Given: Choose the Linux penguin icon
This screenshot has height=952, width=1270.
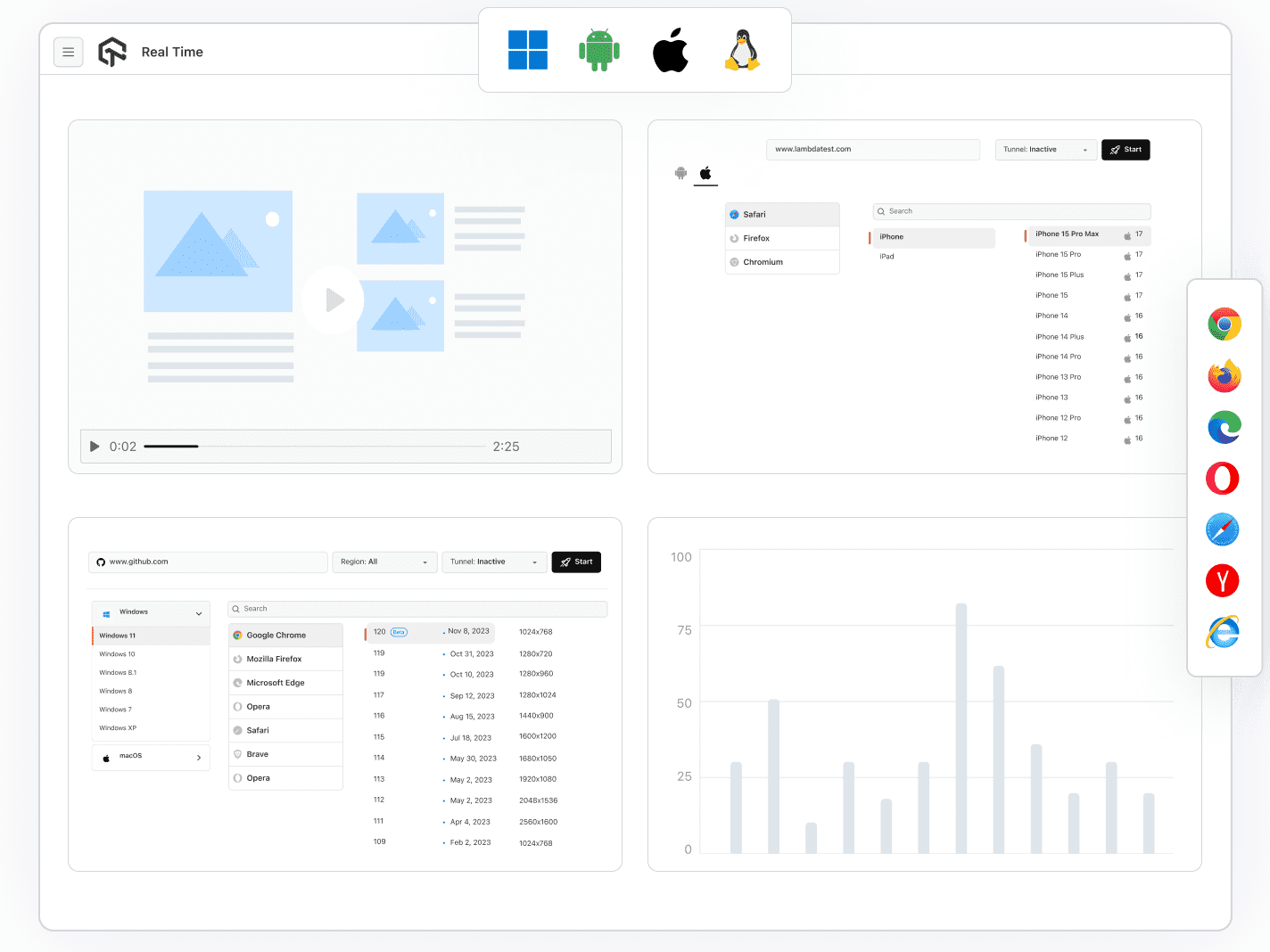Looking at the screenshot, I should coord(742,50).
